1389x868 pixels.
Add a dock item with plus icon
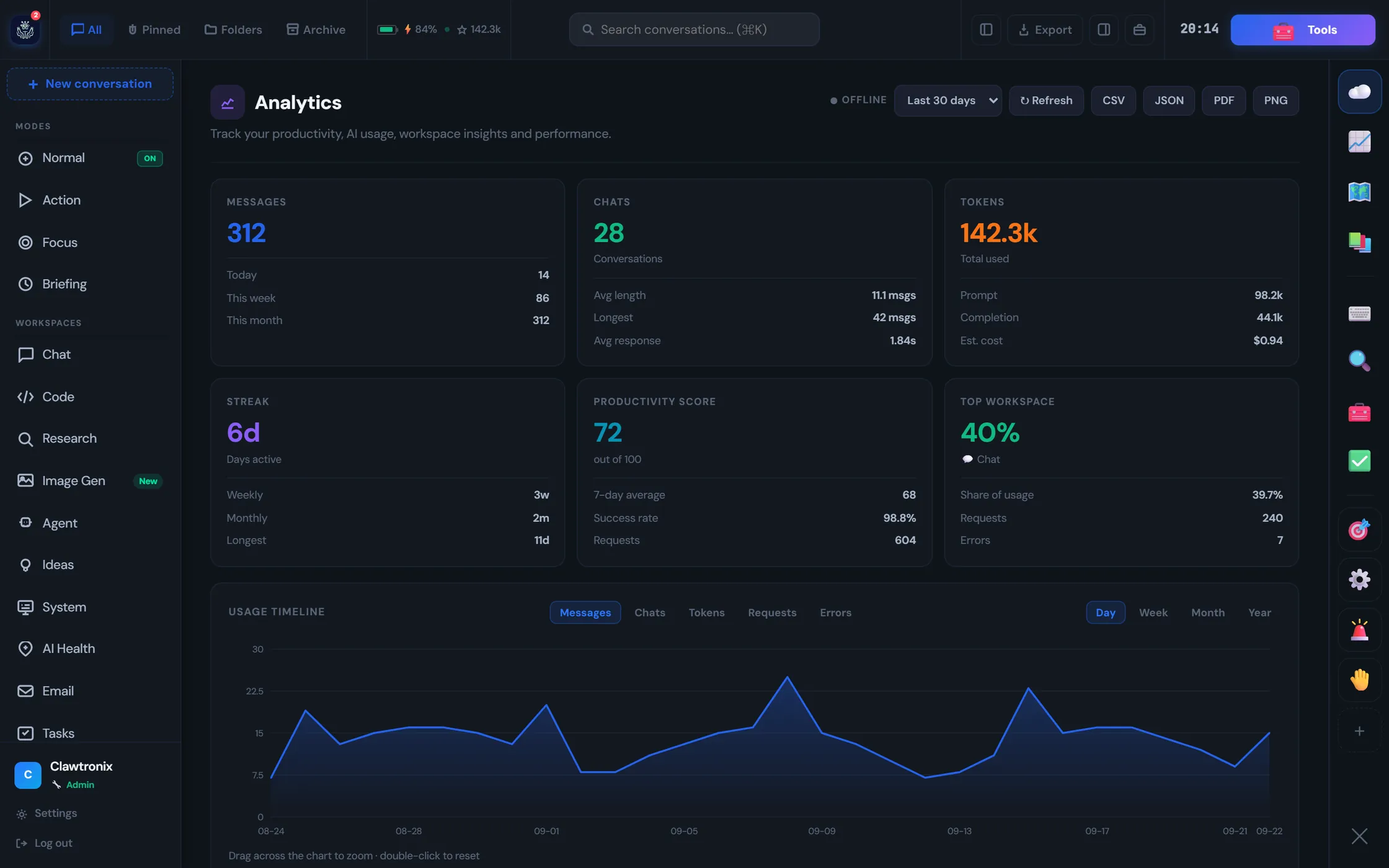pyautogui.click(x=1359, y=731)
